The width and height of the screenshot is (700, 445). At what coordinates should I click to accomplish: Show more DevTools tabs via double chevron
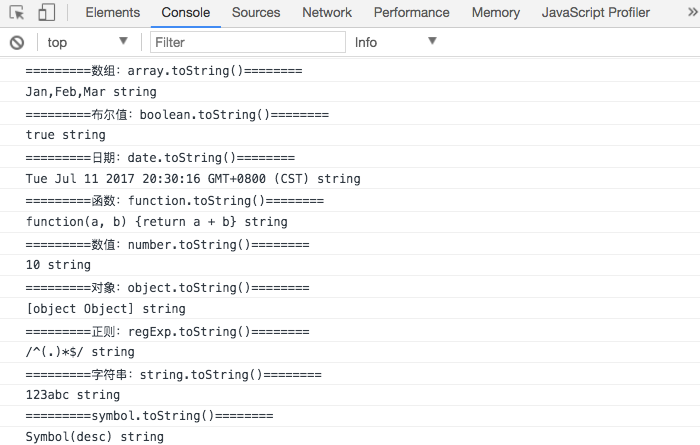point(693,12)
